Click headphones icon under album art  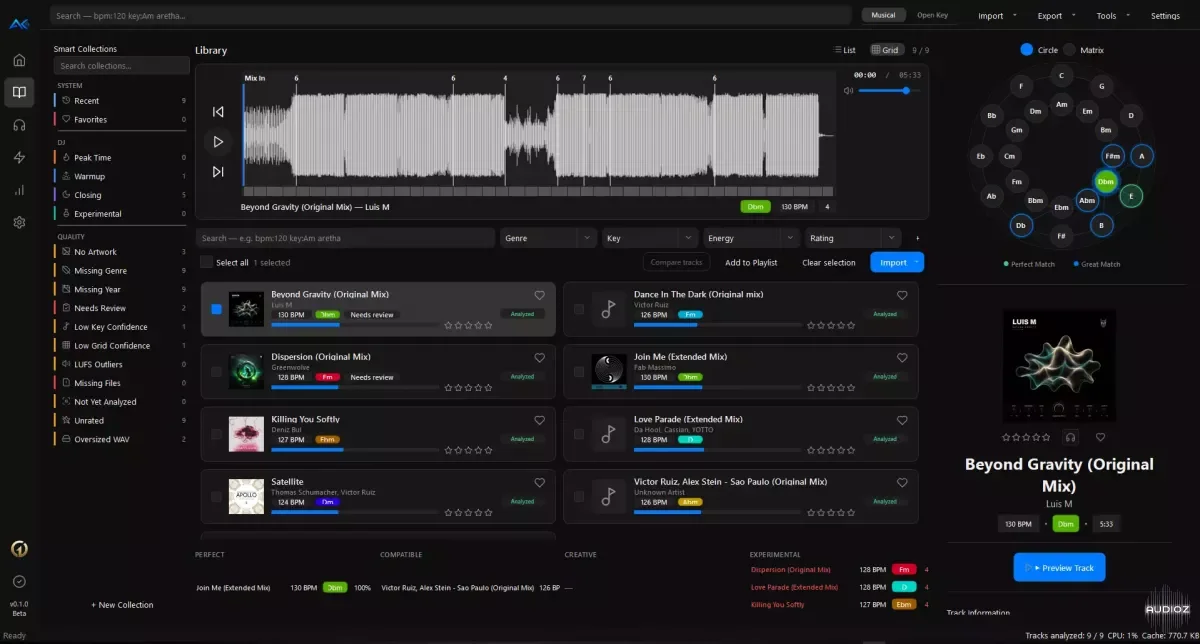(x=1071, y=437)
